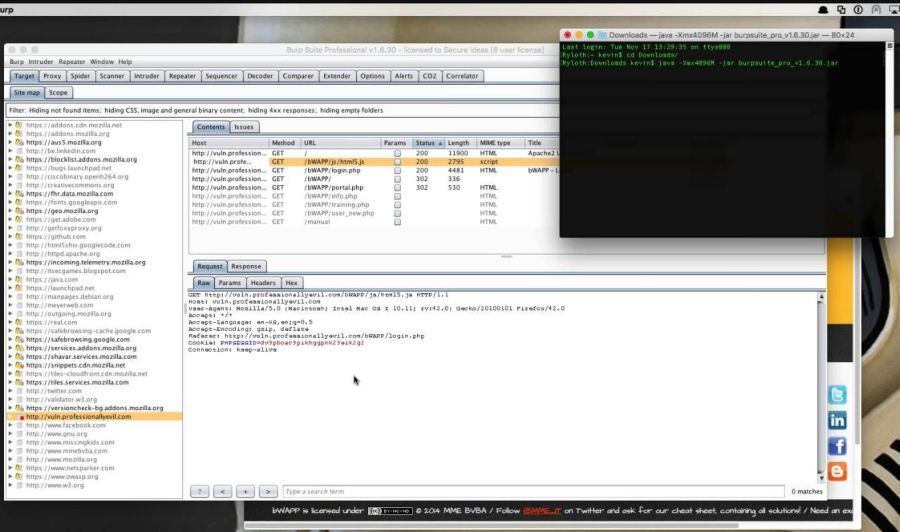The image size is (900, 532).
Task: Open Blogger share icon on bWAPP page
Action: pyautogui.click(x=837, y=471)
